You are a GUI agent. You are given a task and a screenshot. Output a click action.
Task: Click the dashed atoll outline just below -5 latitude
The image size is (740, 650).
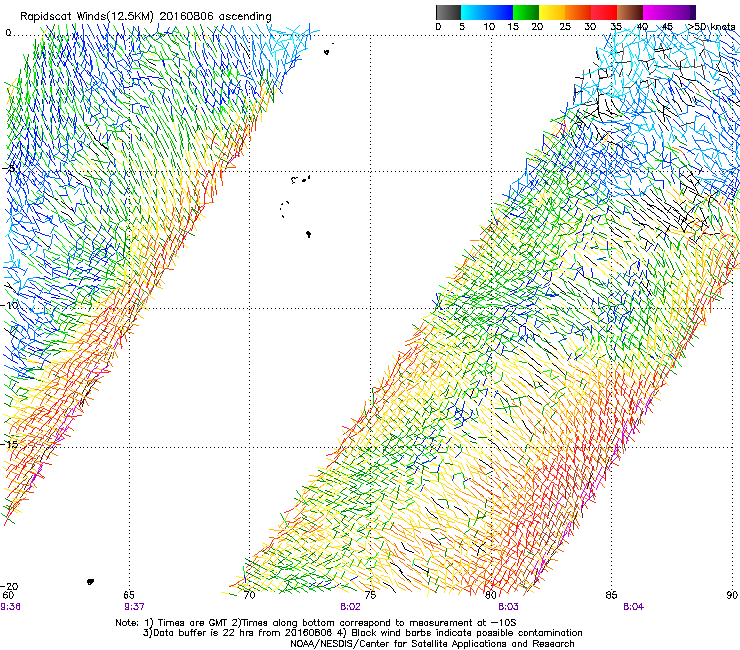click(x=284, y=209)
